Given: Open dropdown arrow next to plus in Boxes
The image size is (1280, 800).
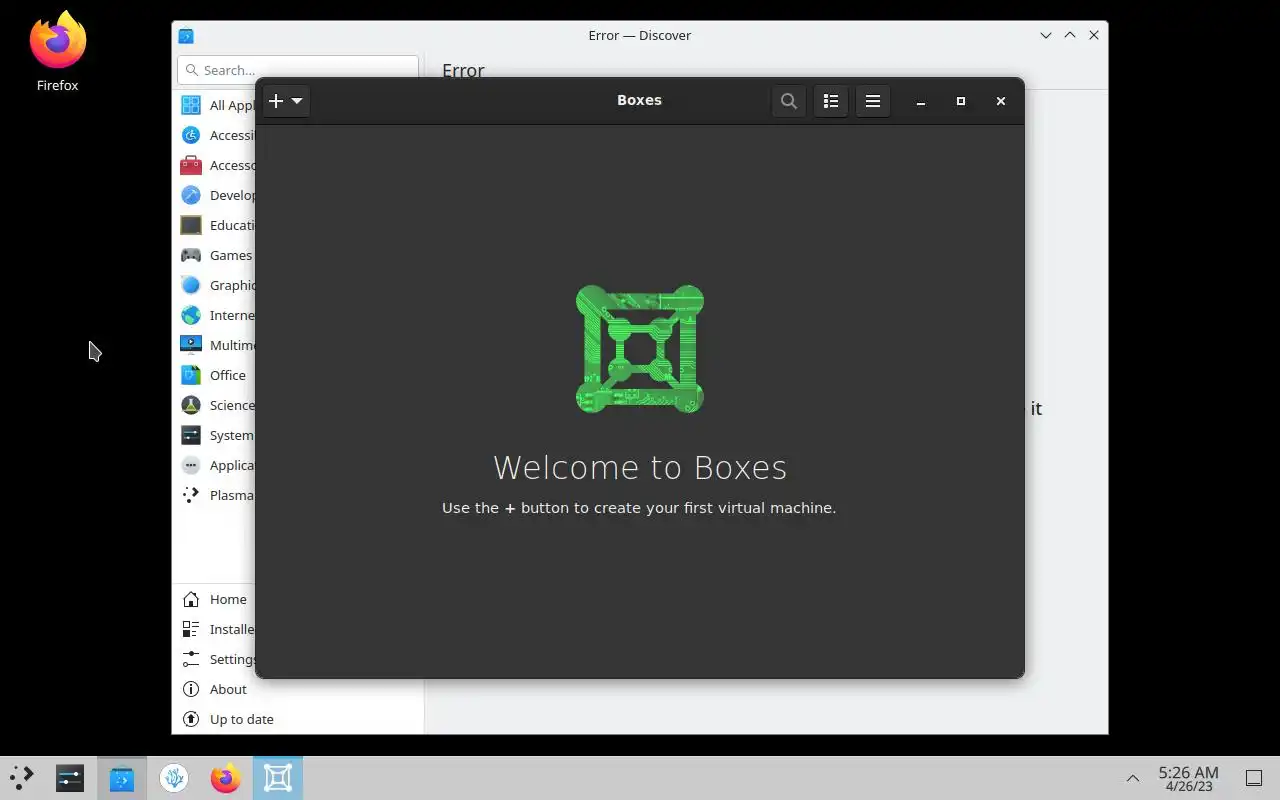Looking at the screenshot, I should [297, 101].
